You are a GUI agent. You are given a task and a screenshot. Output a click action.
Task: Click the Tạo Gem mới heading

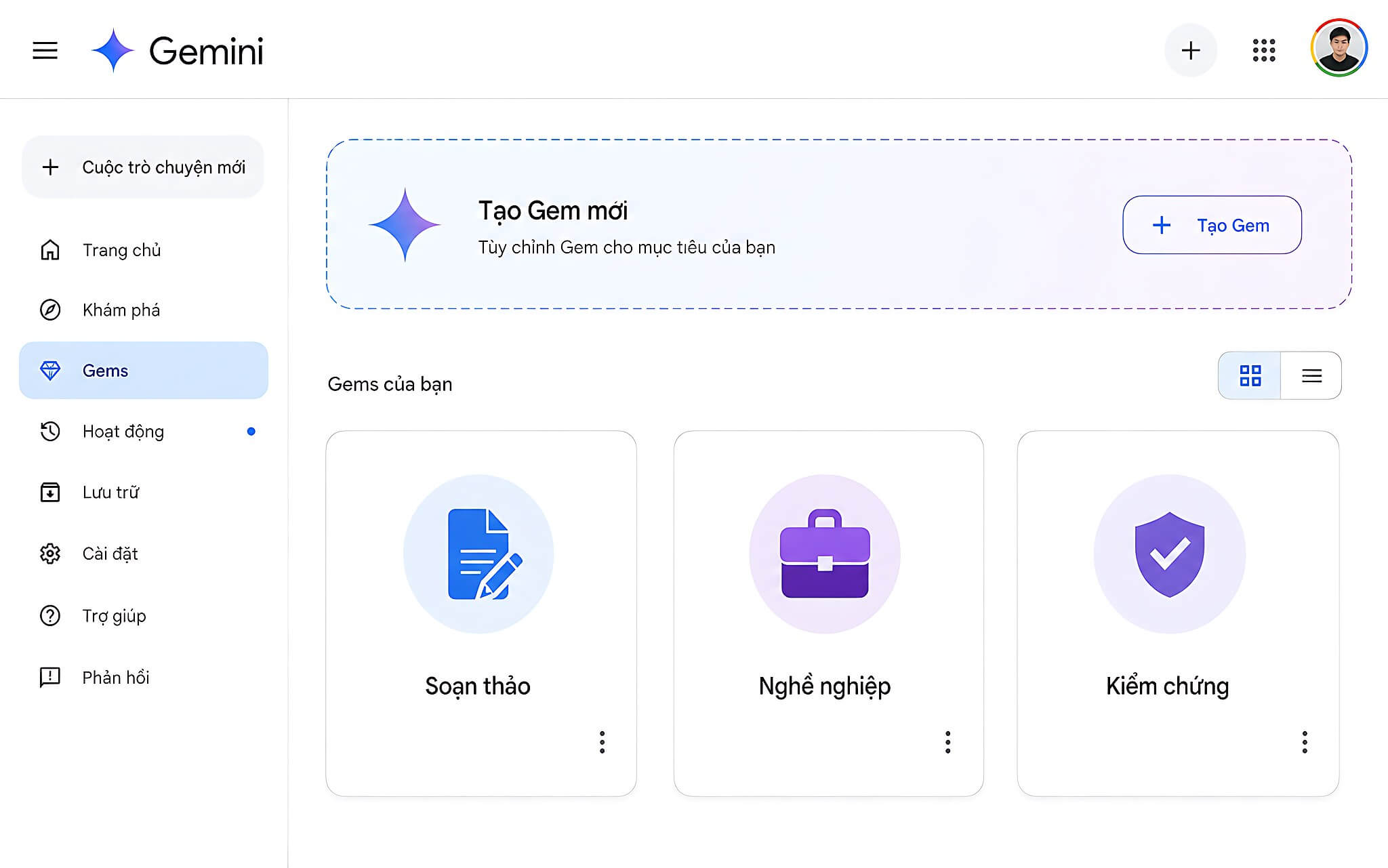click(553, 211)
